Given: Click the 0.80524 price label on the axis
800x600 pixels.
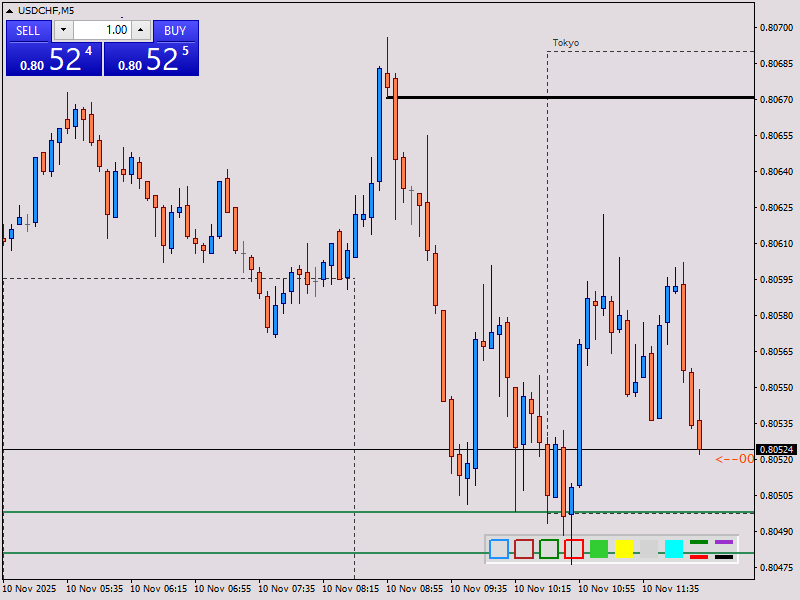Looking at the screenshot, I should coord(774,448).
